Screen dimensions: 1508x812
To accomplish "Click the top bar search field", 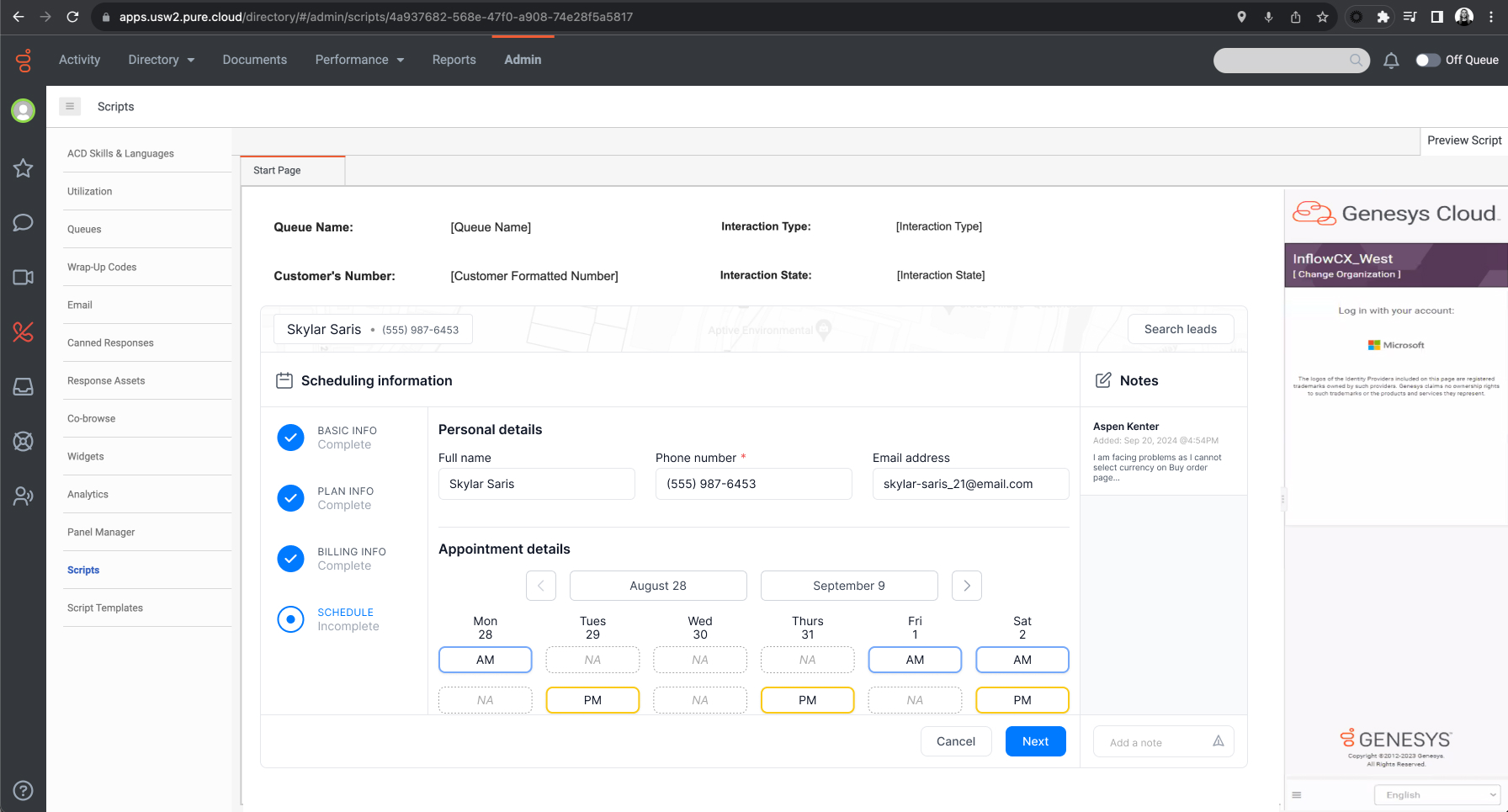I will coord(1292,60).
